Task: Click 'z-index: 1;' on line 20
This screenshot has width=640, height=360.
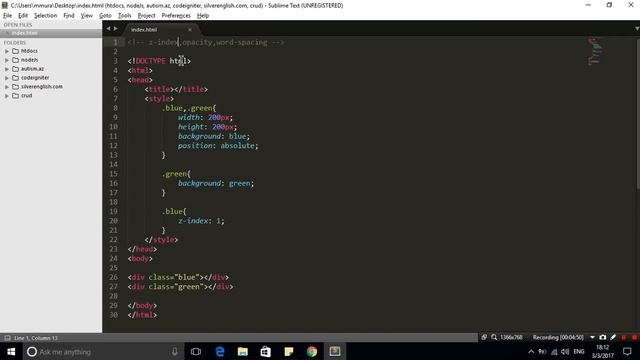Action: tap(201, 221)
